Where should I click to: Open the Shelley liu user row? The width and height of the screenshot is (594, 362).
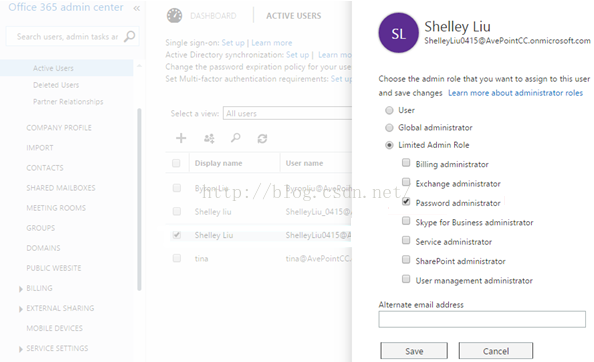point(213,212)
